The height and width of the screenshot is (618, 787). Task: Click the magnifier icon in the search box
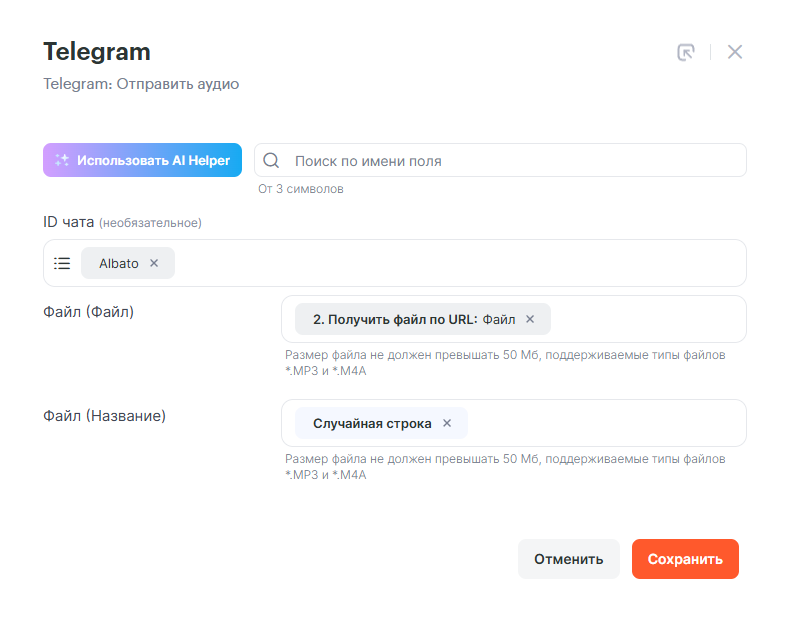point(271,161)
